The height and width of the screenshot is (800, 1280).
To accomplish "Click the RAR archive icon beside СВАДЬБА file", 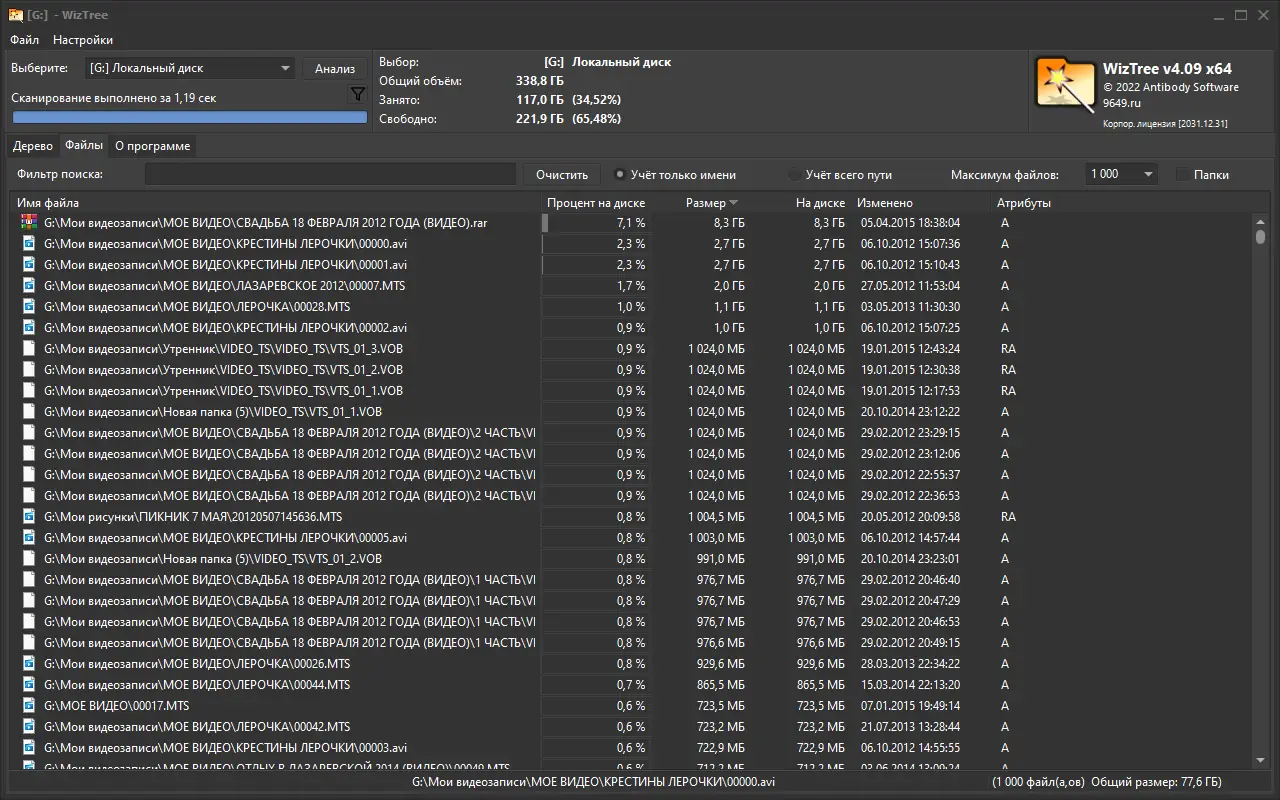I will tap(28, 223).
